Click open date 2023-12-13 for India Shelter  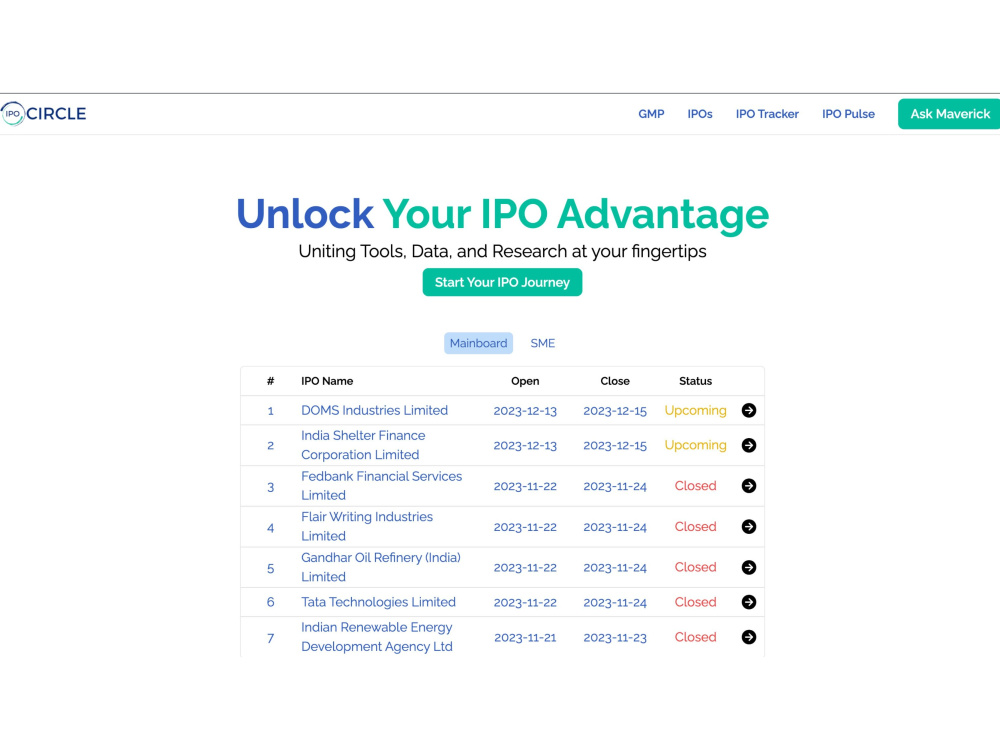pyautogui.click(x=525, y=445)
